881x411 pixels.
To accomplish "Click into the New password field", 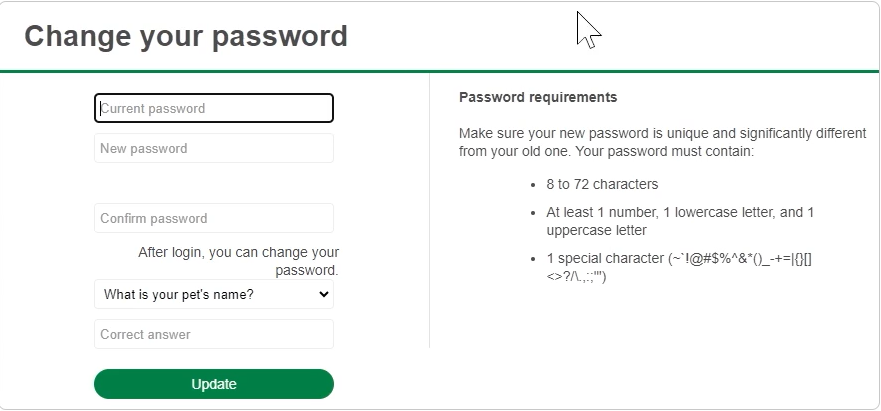I will click(x=214, y=148).
